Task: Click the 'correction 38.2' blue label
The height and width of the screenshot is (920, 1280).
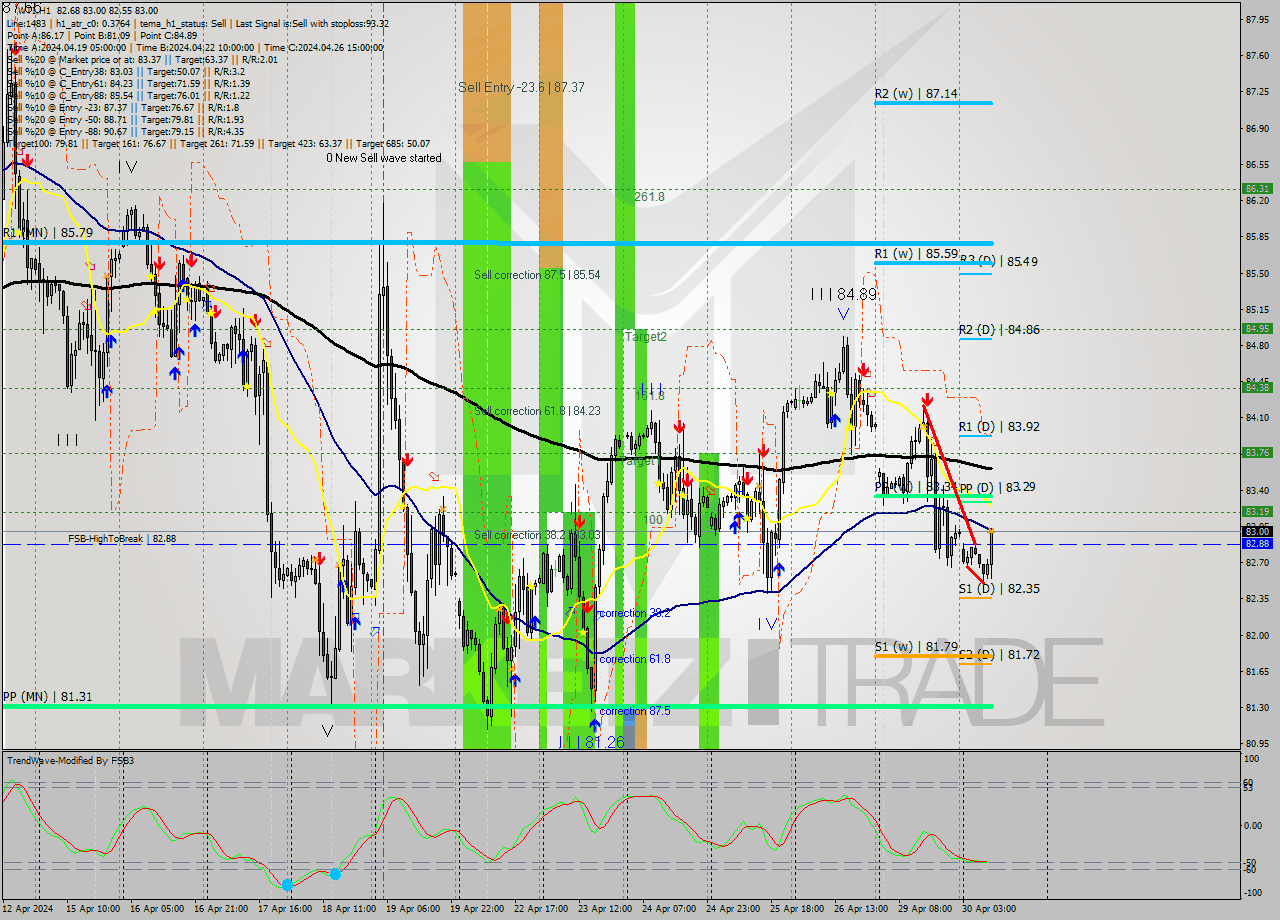Action: pyautogui.click(x=635, y=614)
